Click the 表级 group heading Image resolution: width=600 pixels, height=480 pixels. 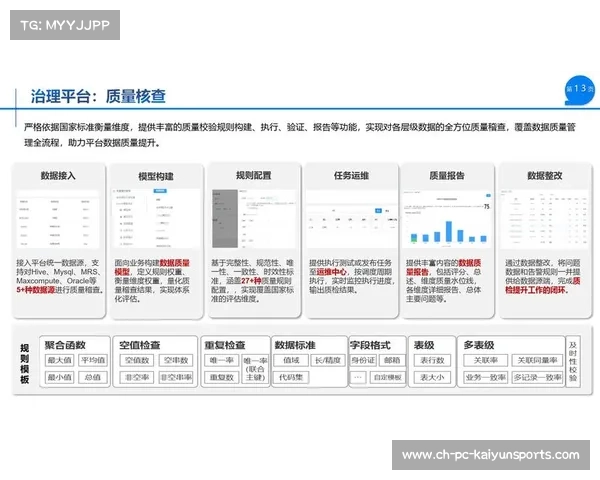(424, 345)
